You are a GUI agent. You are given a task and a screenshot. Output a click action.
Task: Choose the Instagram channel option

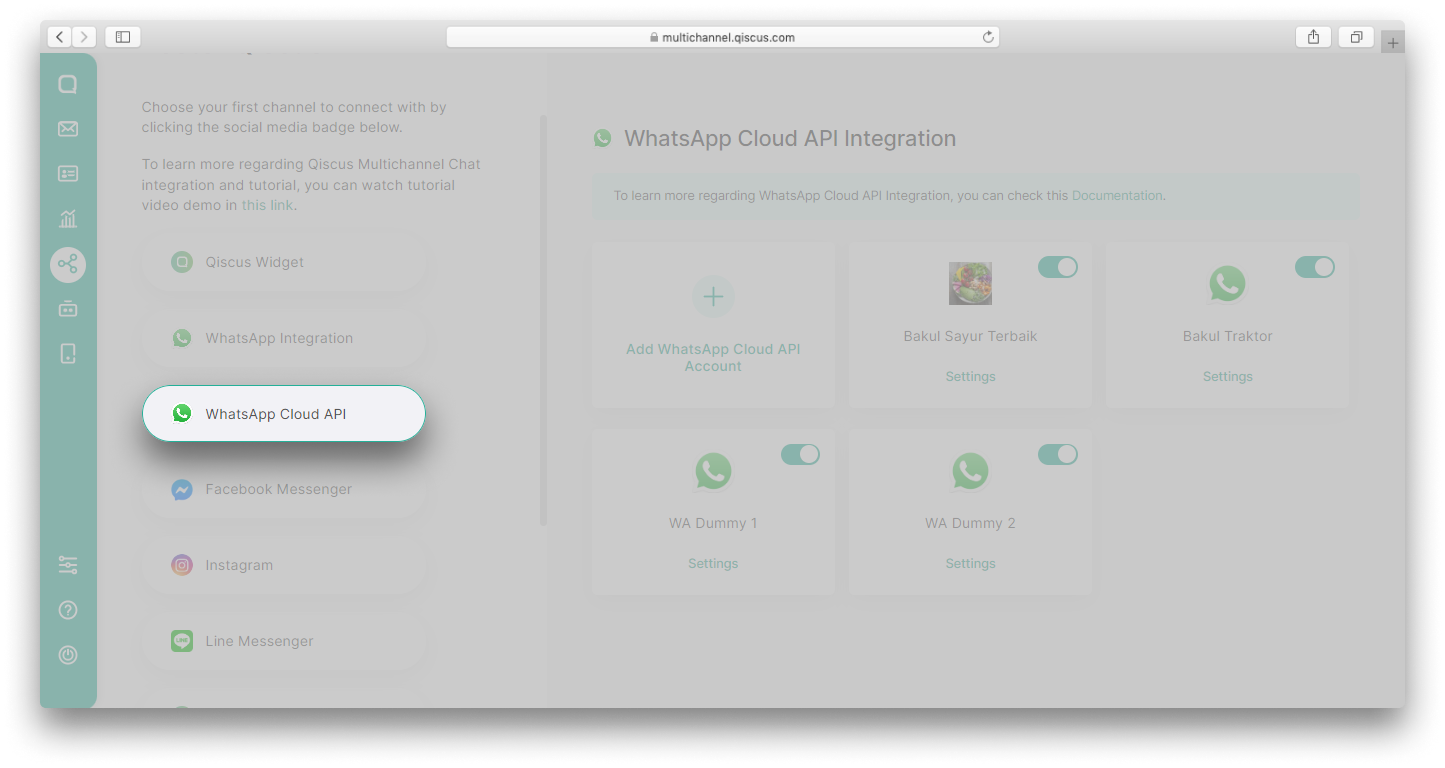[x=283, y=565]
